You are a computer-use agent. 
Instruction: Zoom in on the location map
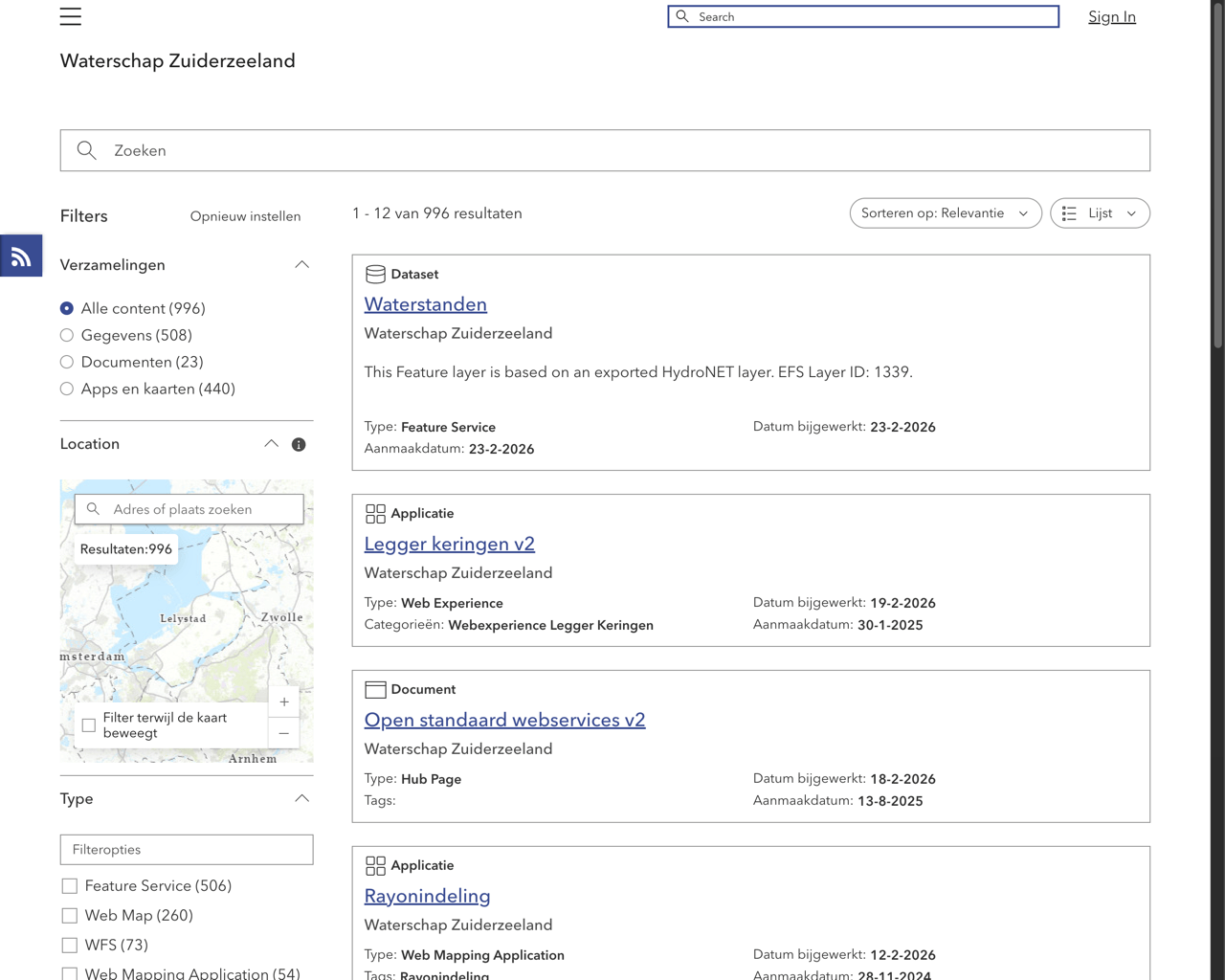(x=284, y=702)
